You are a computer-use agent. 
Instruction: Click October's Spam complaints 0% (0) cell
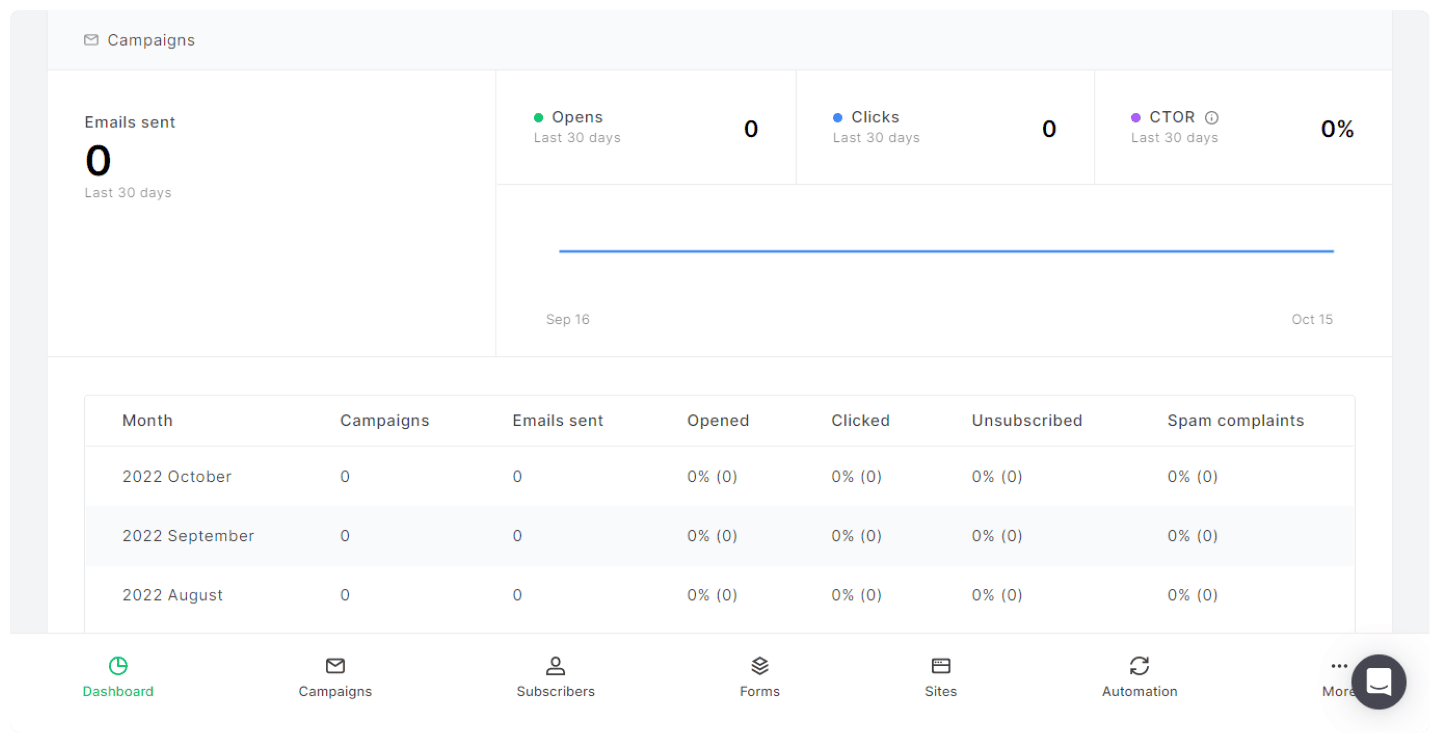pyautogui.click(x=1193, y=477)
